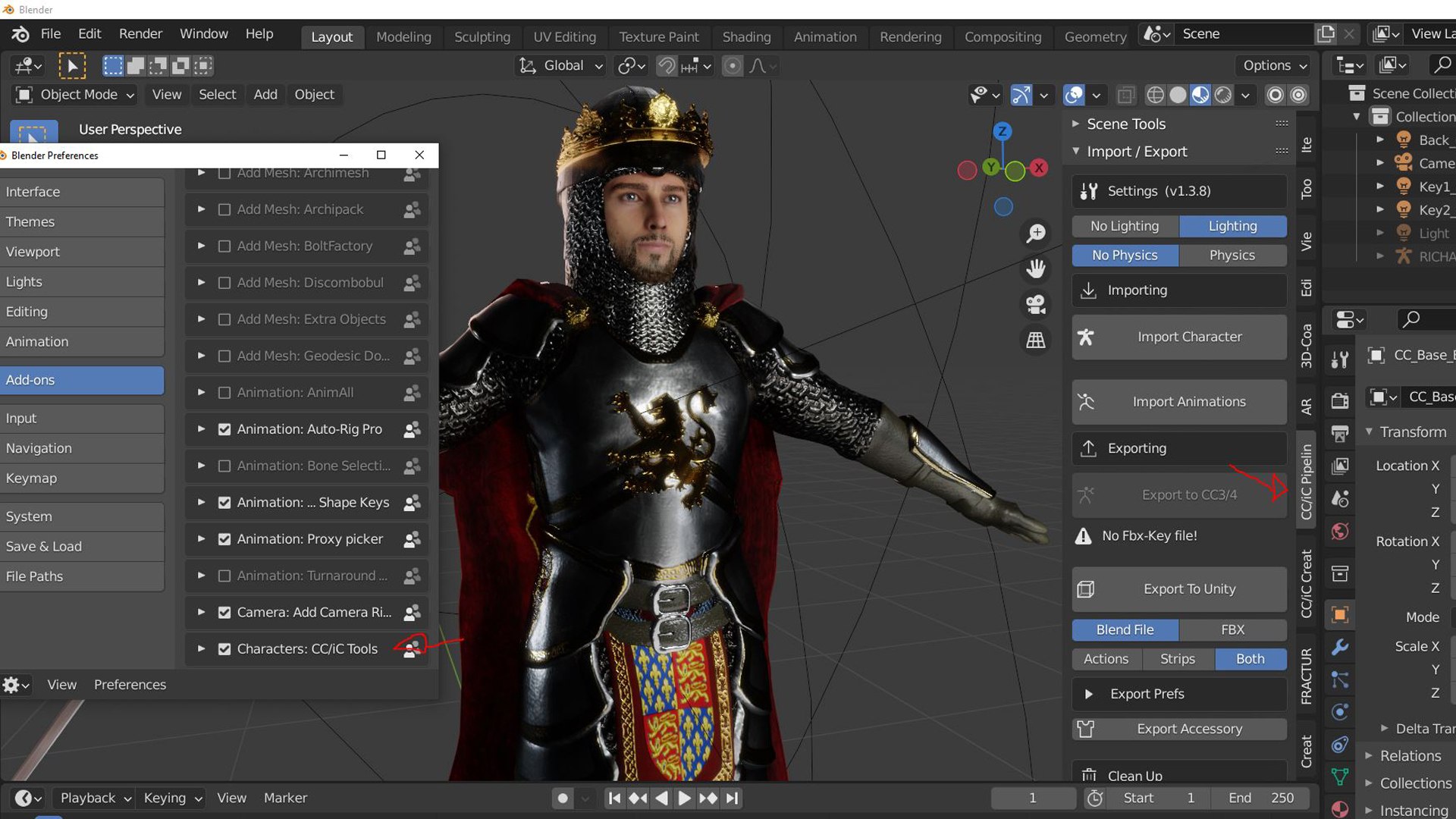Select solid shading mode icon
This screenshot has width=1456, height=819.
pyautogui.click(x=1178, y=95)
